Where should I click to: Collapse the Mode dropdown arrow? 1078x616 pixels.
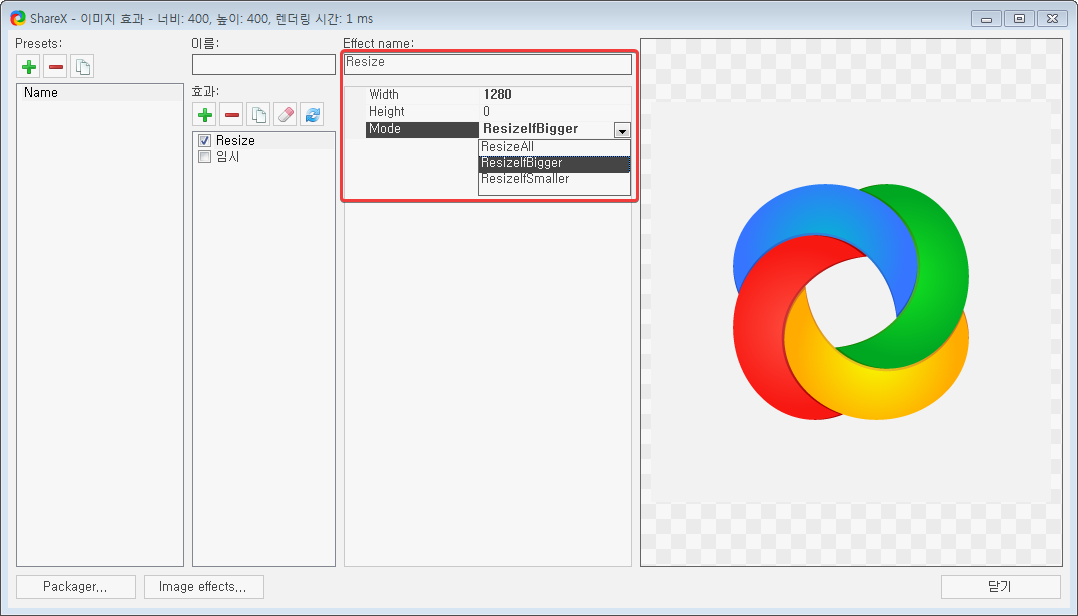pos(622,130)
